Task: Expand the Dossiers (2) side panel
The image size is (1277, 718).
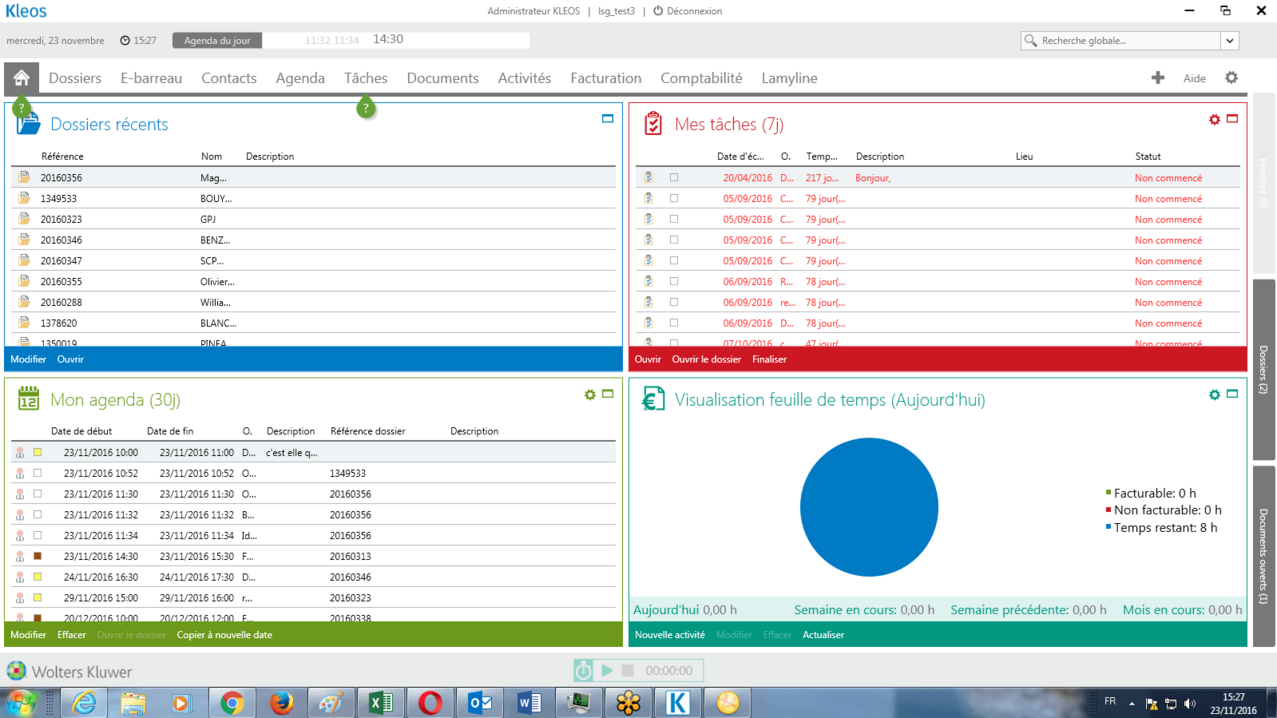Action: 1264,370
